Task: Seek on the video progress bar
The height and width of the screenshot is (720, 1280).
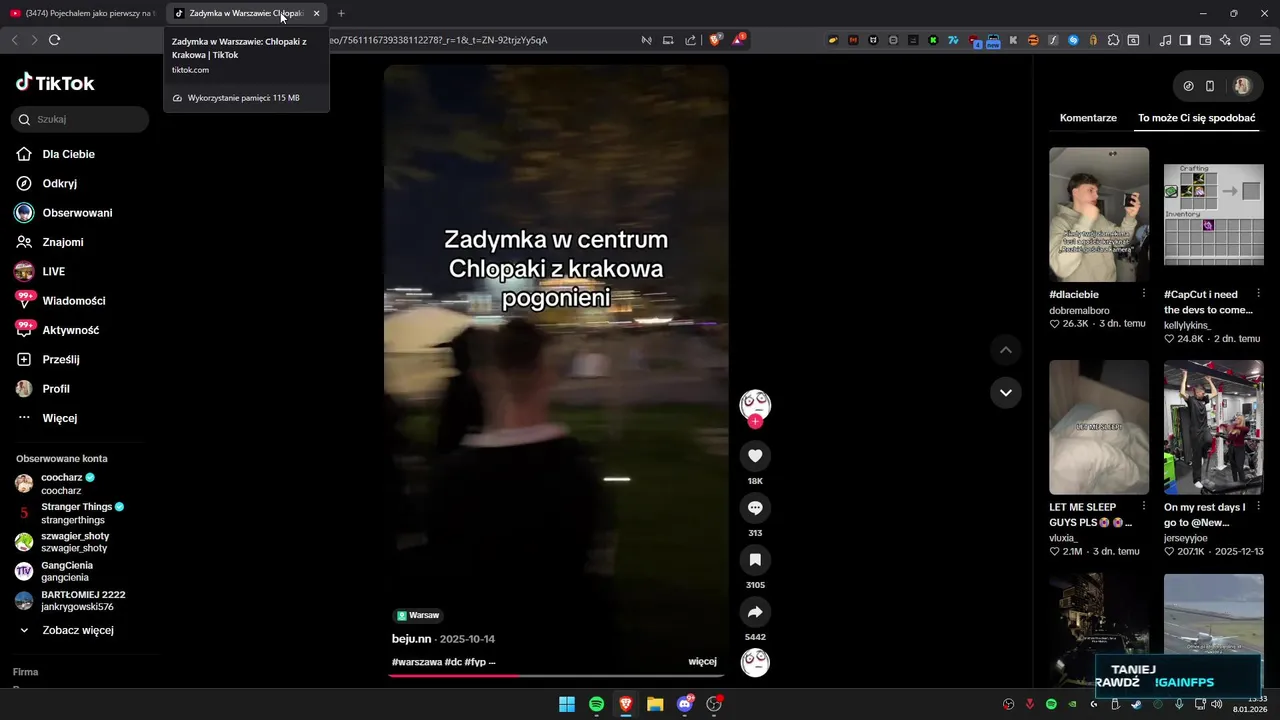Action: 556,675
